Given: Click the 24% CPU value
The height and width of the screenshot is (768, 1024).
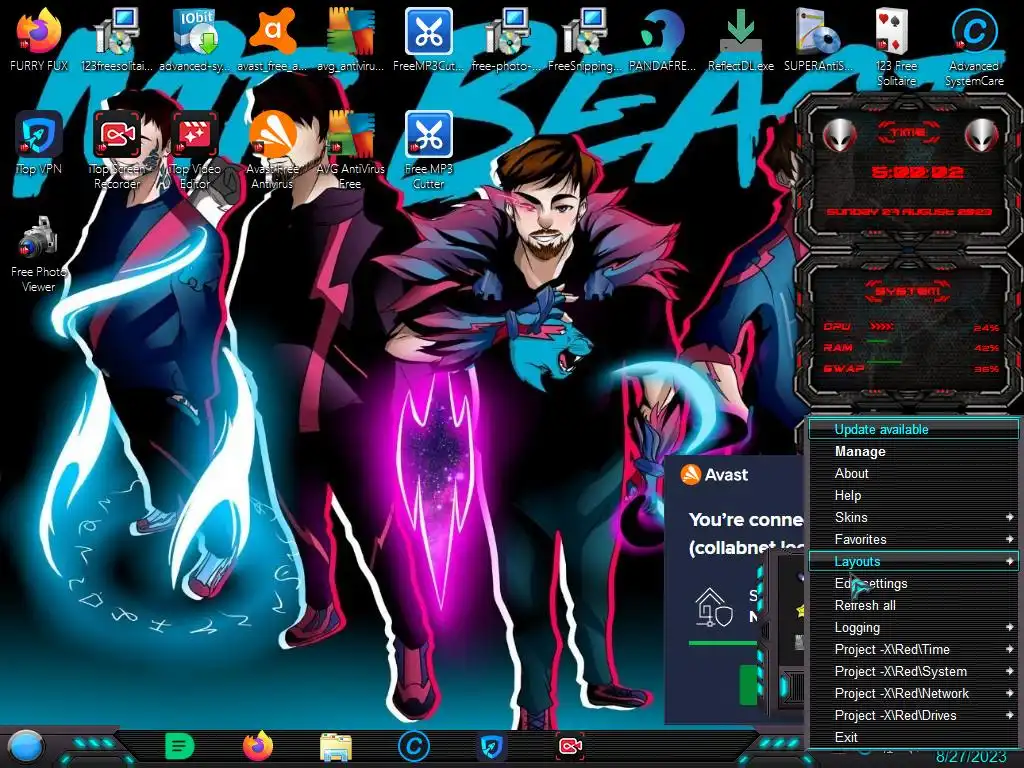Looking at the screenshot, I should tap(985, 328).
